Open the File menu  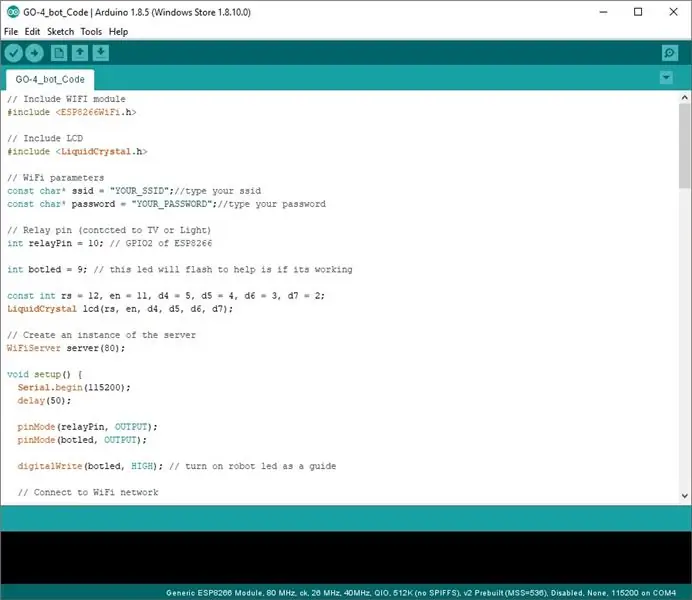pos(11,32)
